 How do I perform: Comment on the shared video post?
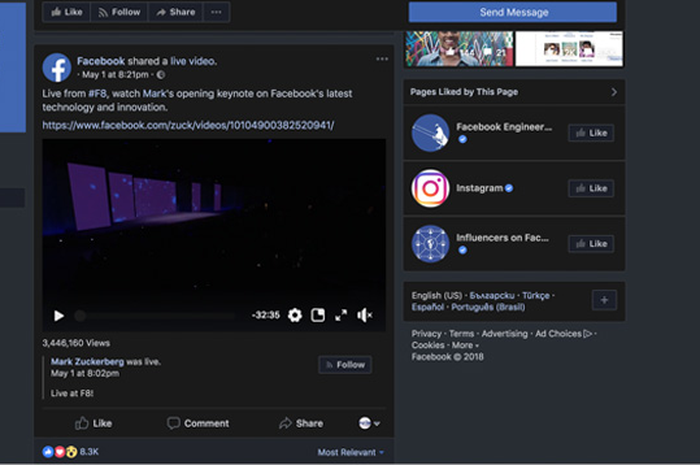pyautogui.click(x=198, y=423)
